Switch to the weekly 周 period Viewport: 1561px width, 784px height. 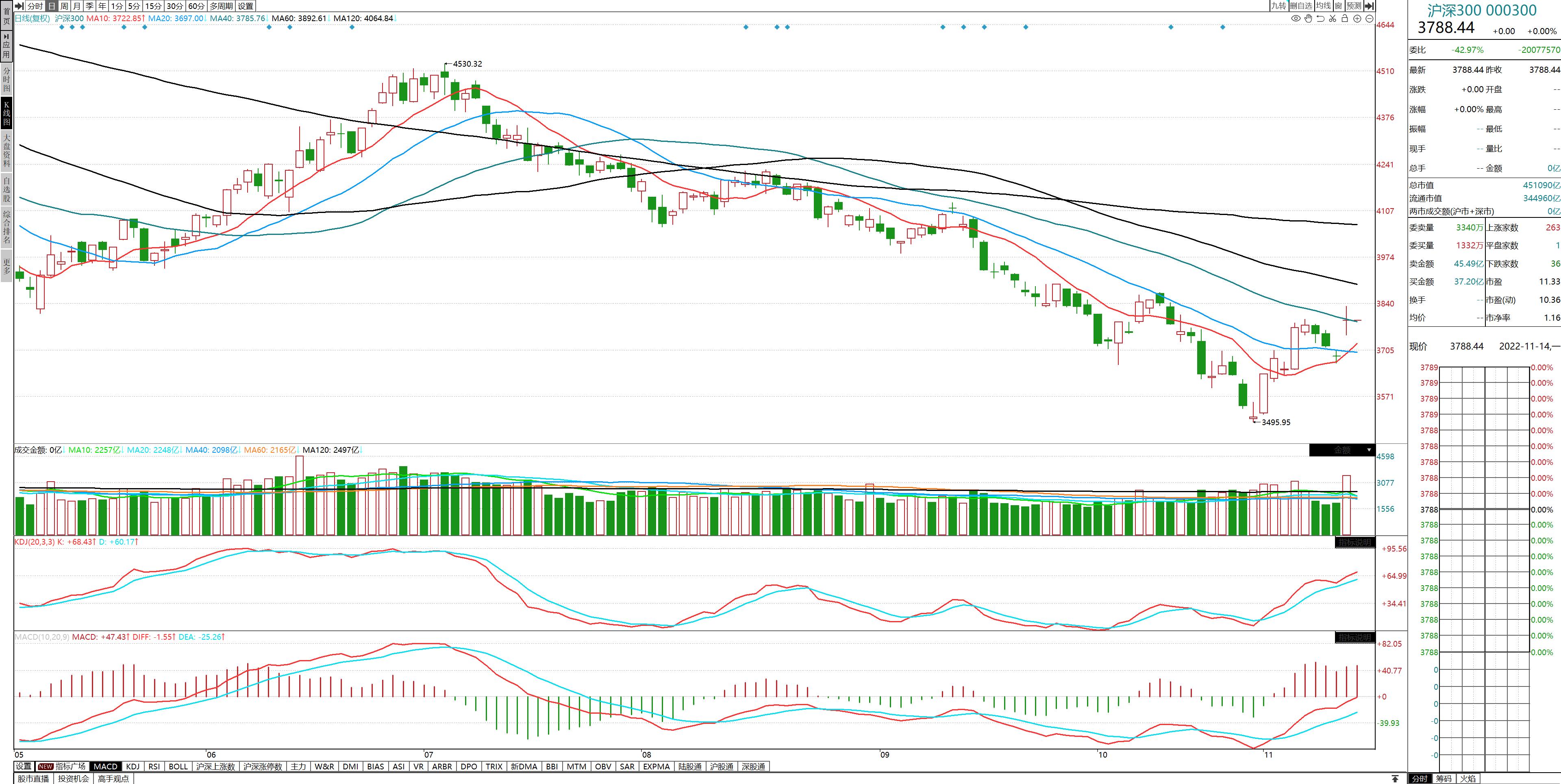(x=64, y=6)
